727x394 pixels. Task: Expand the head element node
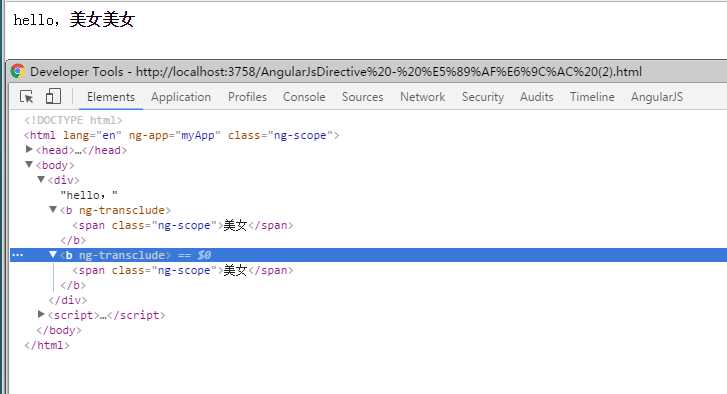pos(29,149)
